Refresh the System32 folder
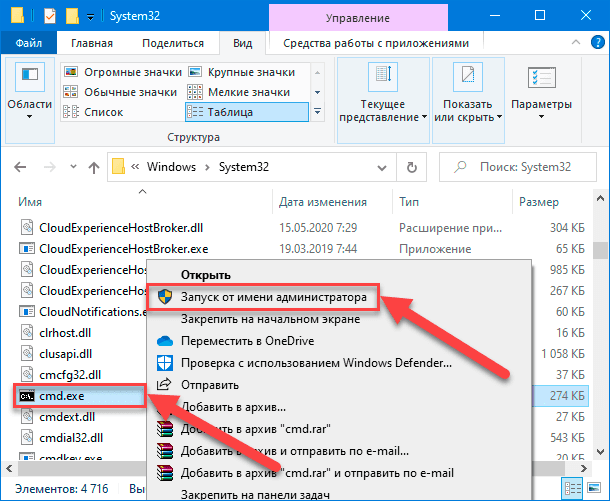Screen dimensions: 610x501 [x=412, y=167]
